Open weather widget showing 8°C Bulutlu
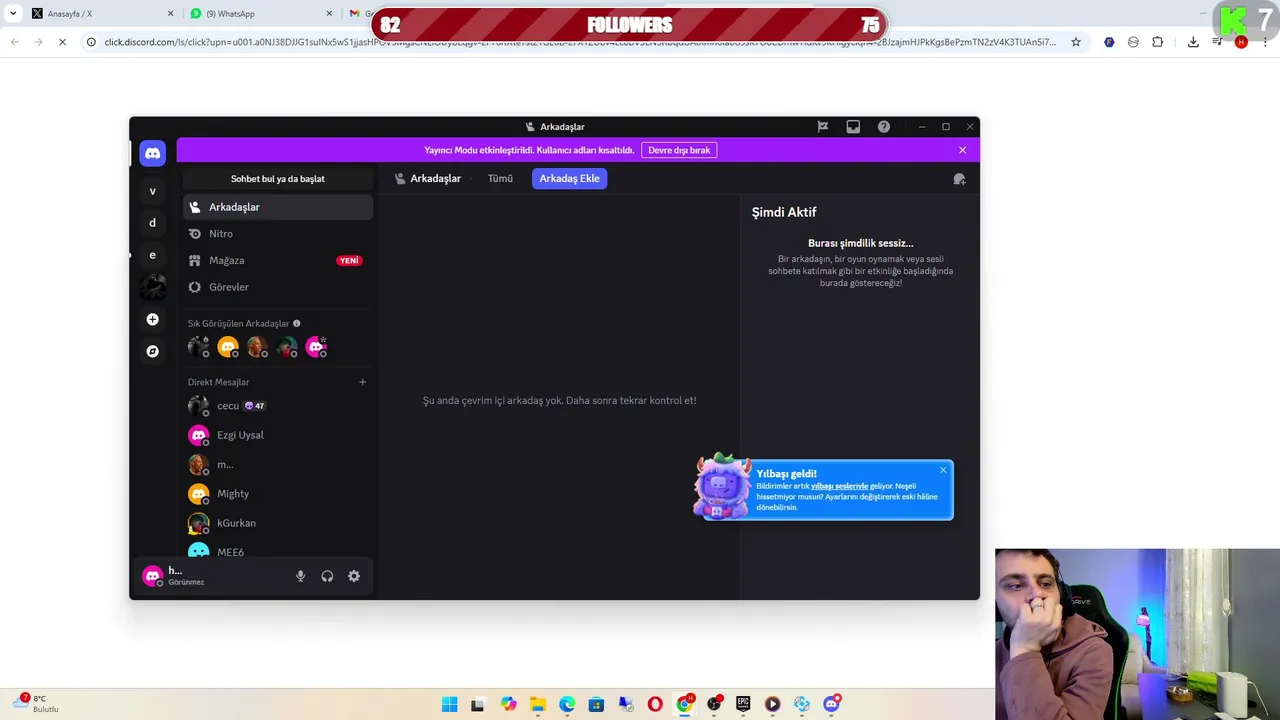 [x=36, y=704]
